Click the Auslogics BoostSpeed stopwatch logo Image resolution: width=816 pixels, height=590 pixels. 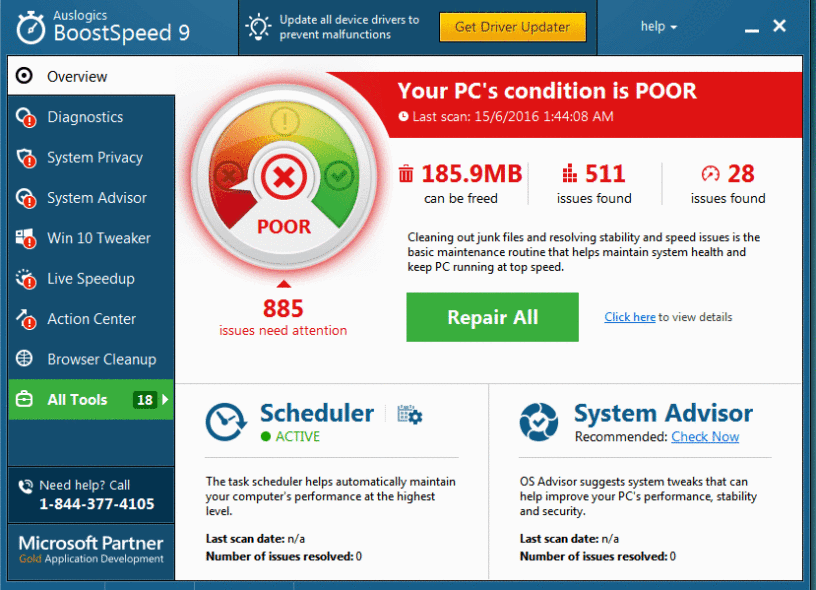[31, 27]
